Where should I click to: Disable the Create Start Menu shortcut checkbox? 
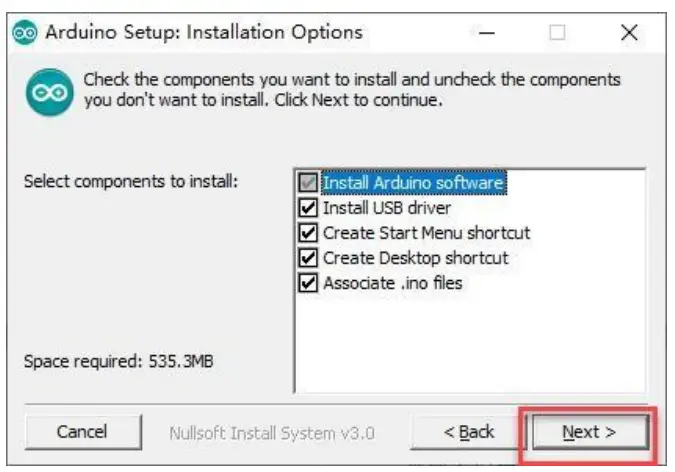point(308,233)
